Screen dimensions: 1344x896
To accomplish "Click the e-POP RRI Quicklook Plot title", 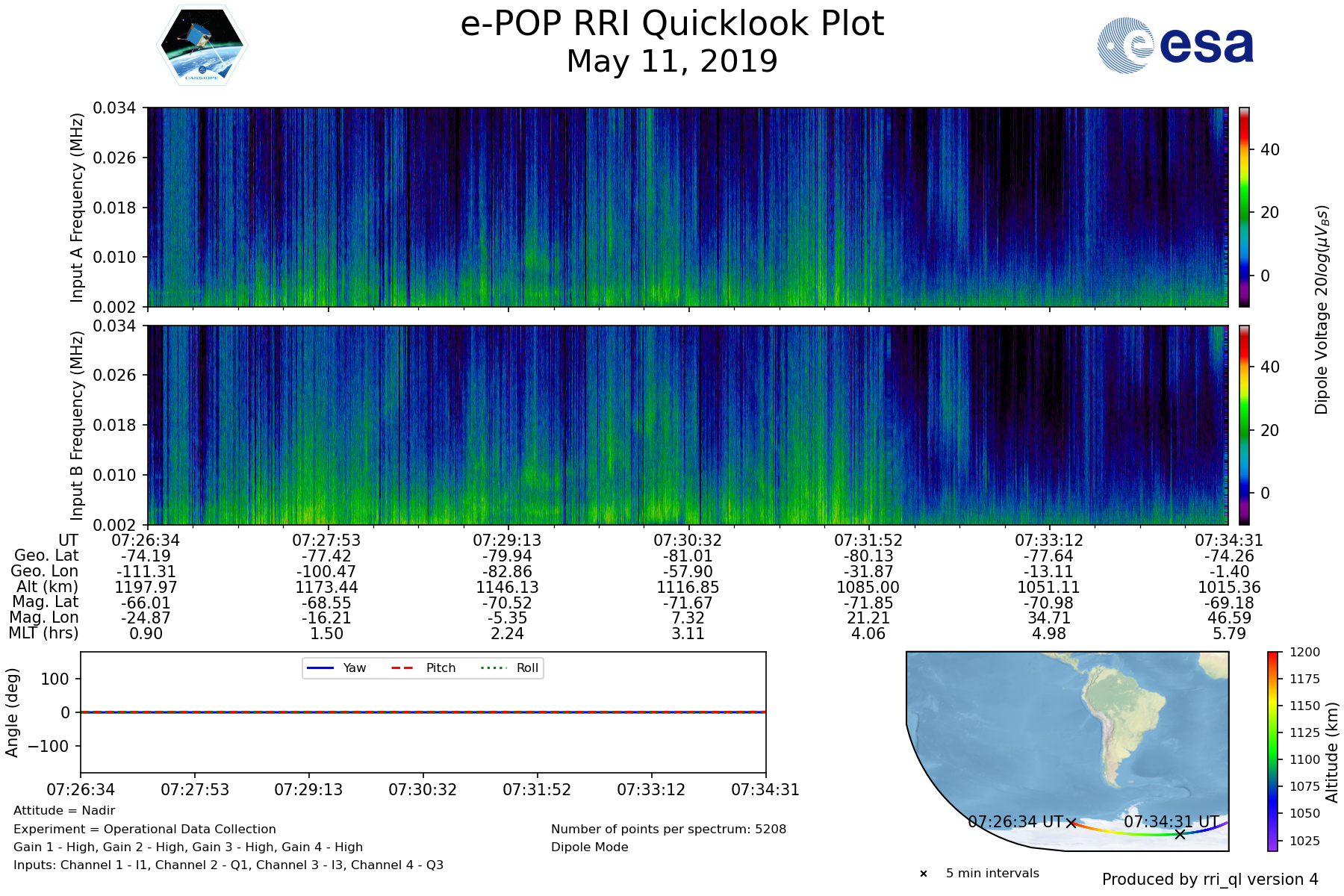I will (672, 24).
